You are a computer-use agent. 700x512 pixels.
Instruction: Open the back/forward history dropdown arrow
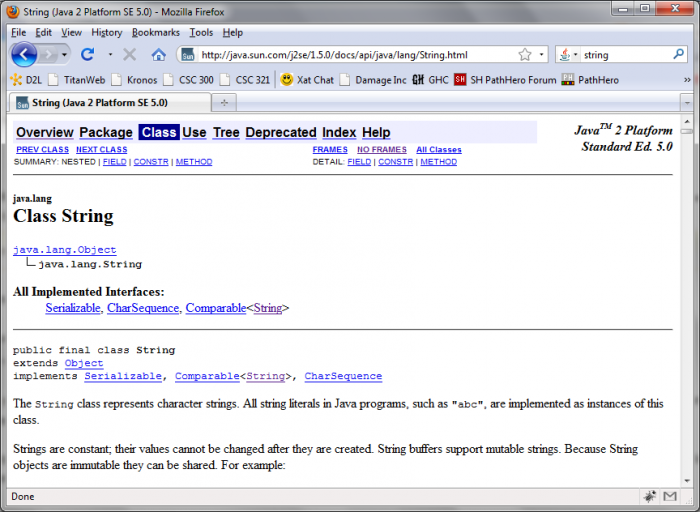[64, 55]
